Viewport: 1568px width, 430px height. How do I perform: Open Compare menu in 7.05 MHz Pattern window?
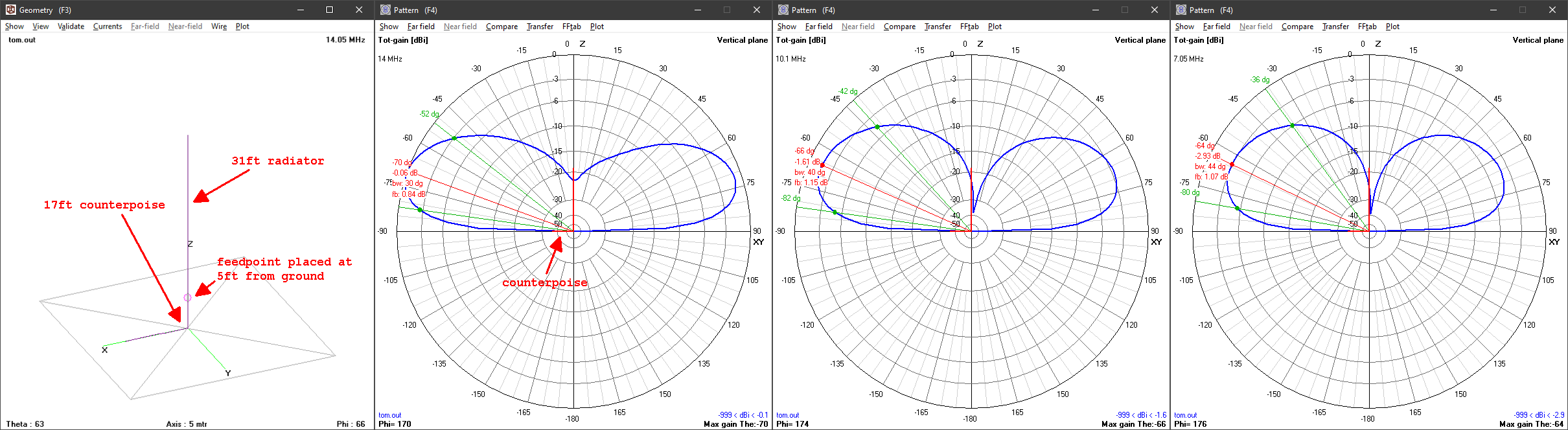(1297, 27)
